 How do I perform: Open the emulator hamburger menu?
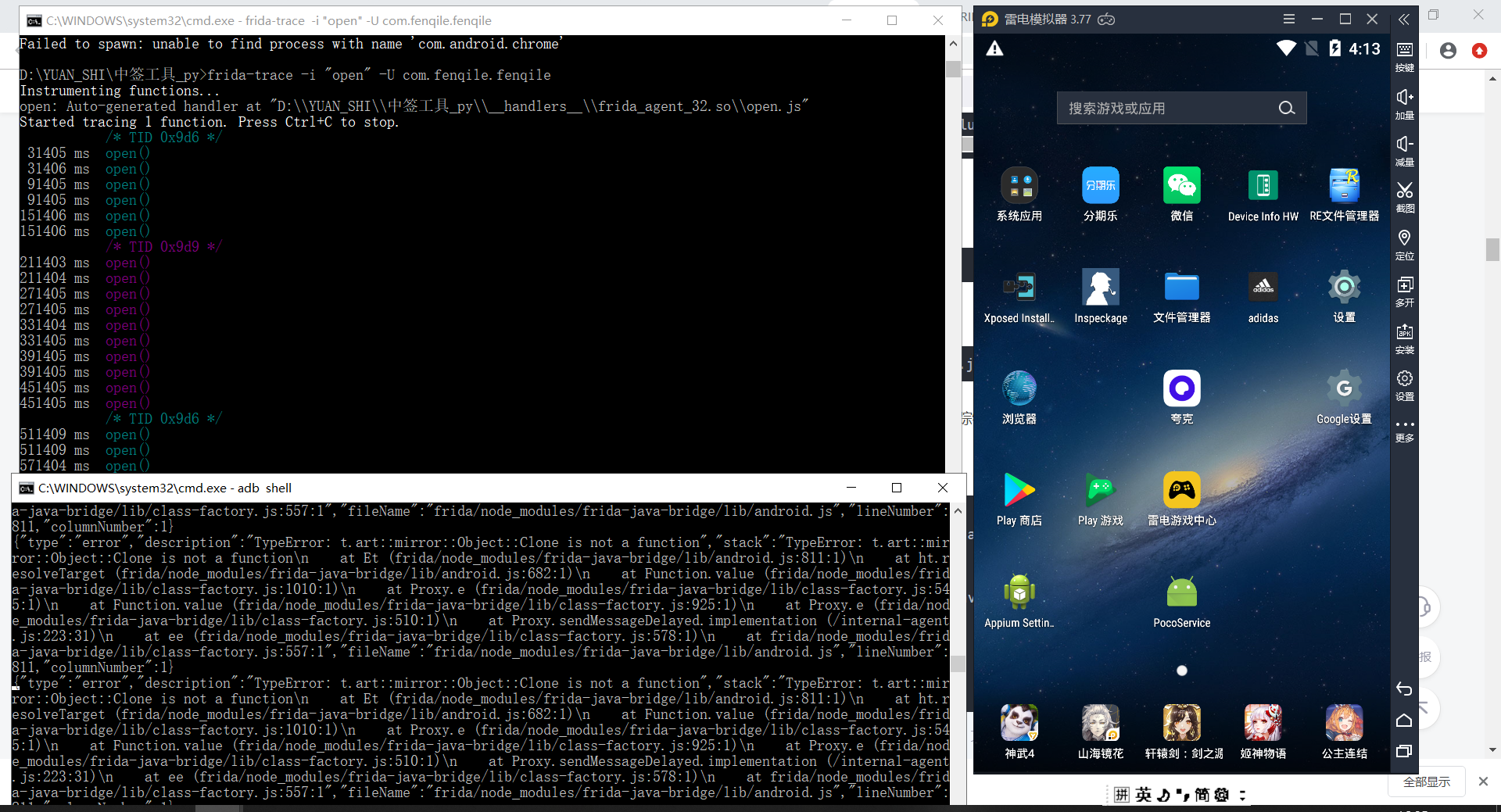point(1289,19)
